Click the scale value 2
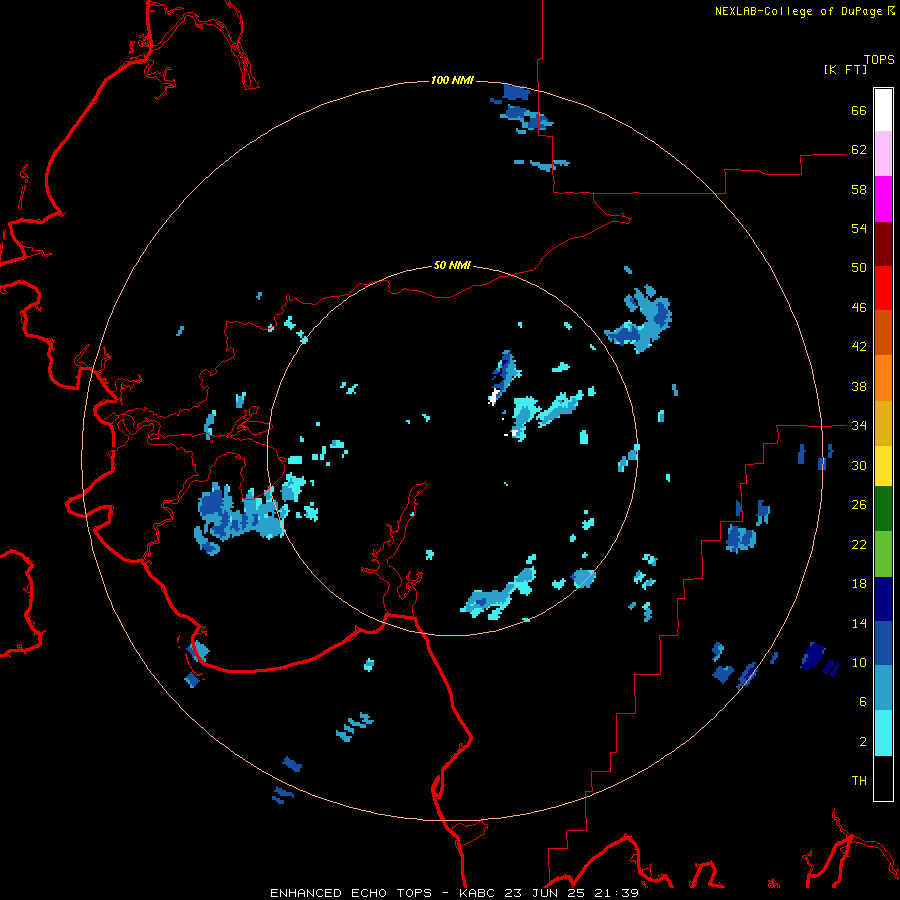 863,742
